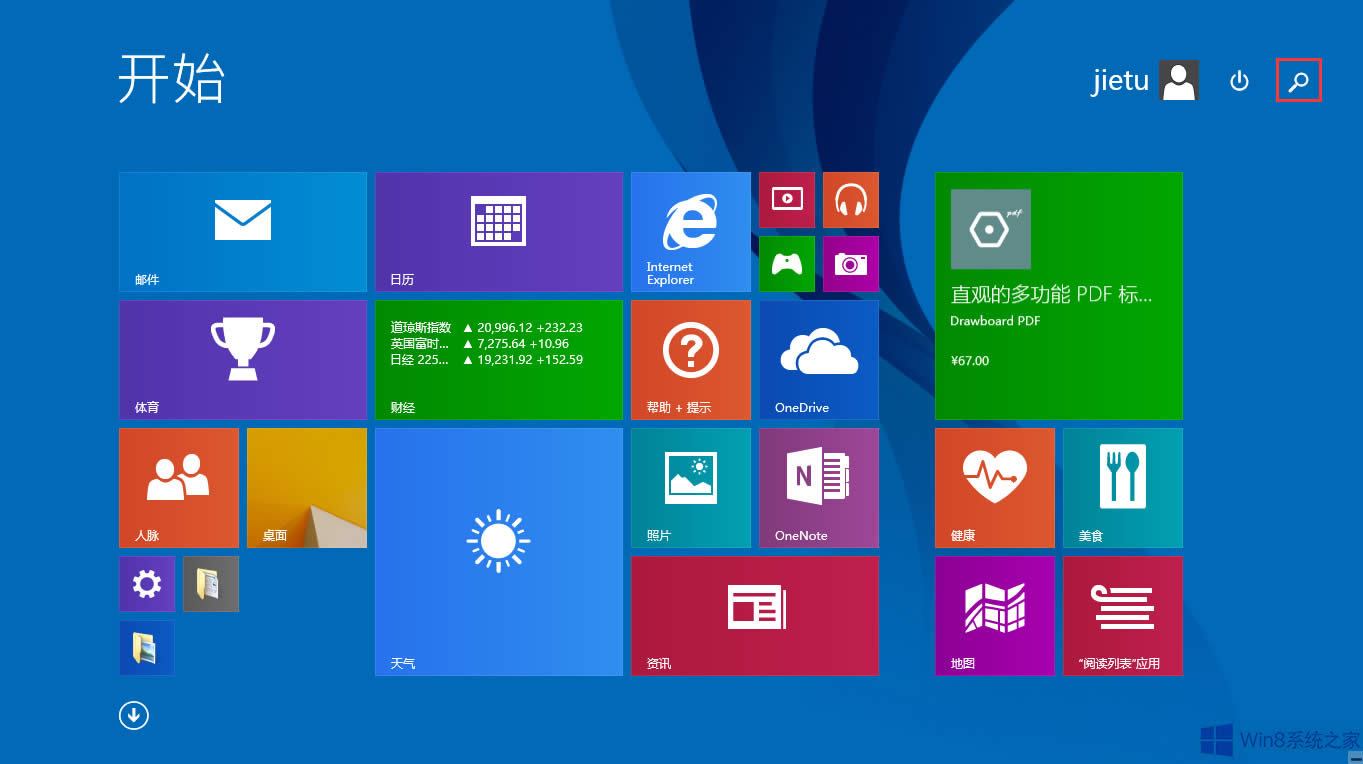Open the Mail (邮件) tile
The image size is (1363, 764).
[x=242, y=231]
